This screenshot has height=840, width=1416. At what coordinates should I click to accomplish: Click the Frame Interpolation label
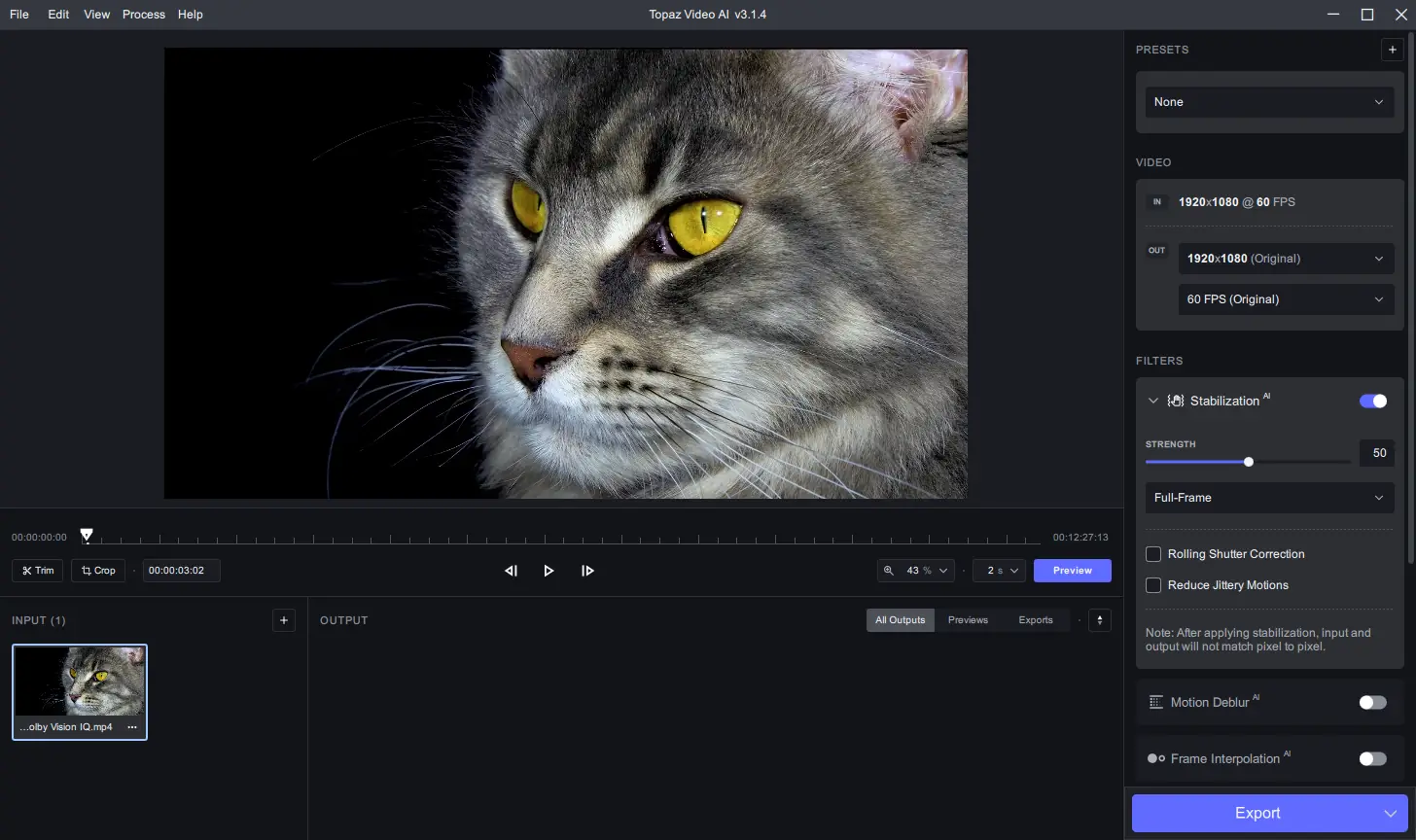[1225, 758]
